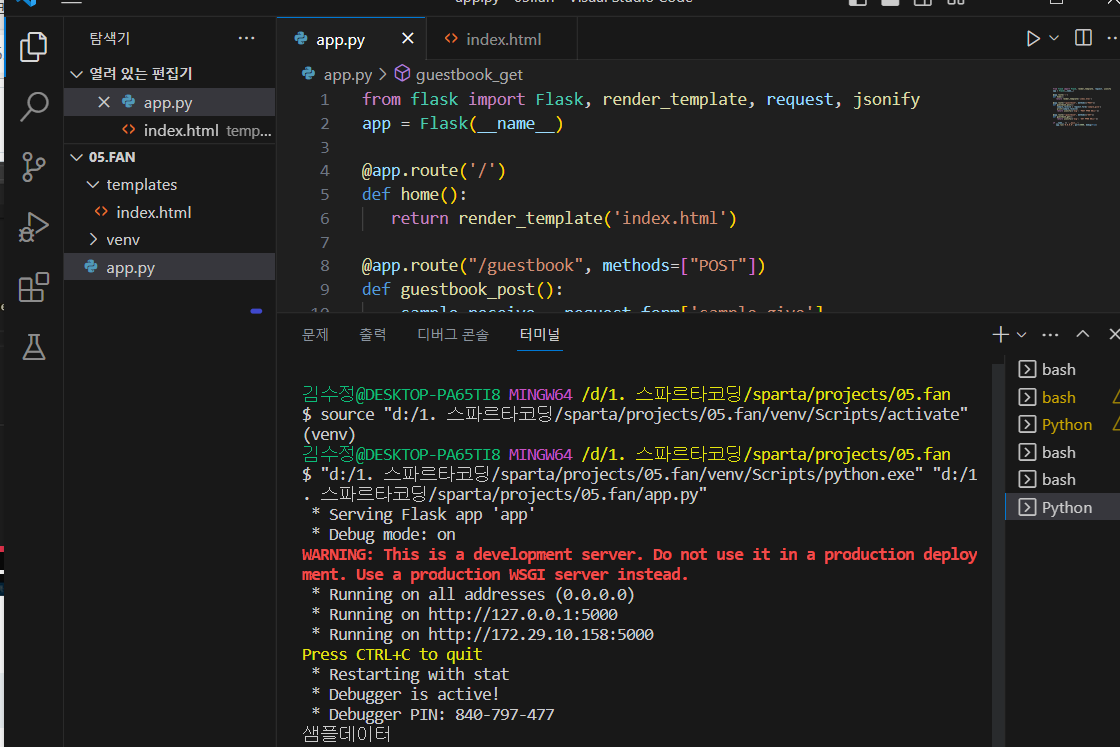Viewport: 1120px width, 747px height.
Task: Open the 디버그 콘솔 panel tab
Action: tap(453, 334)
